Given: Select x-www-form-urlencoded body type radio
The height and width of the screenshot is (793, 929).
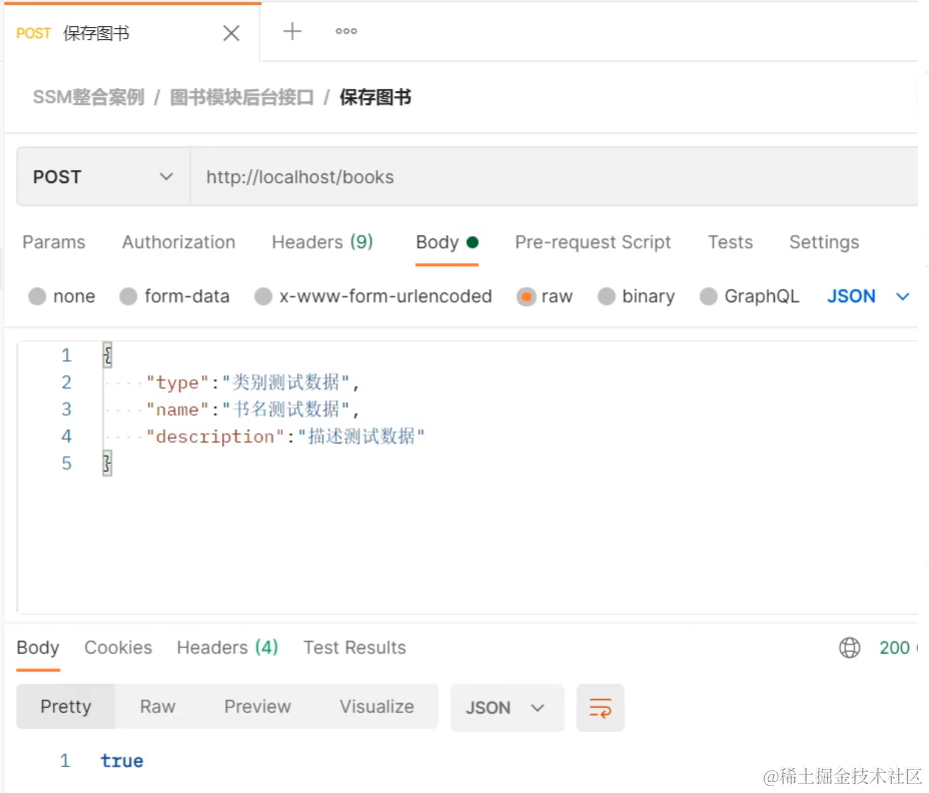Looking at the screenshot, I should (x=263, y=296).
